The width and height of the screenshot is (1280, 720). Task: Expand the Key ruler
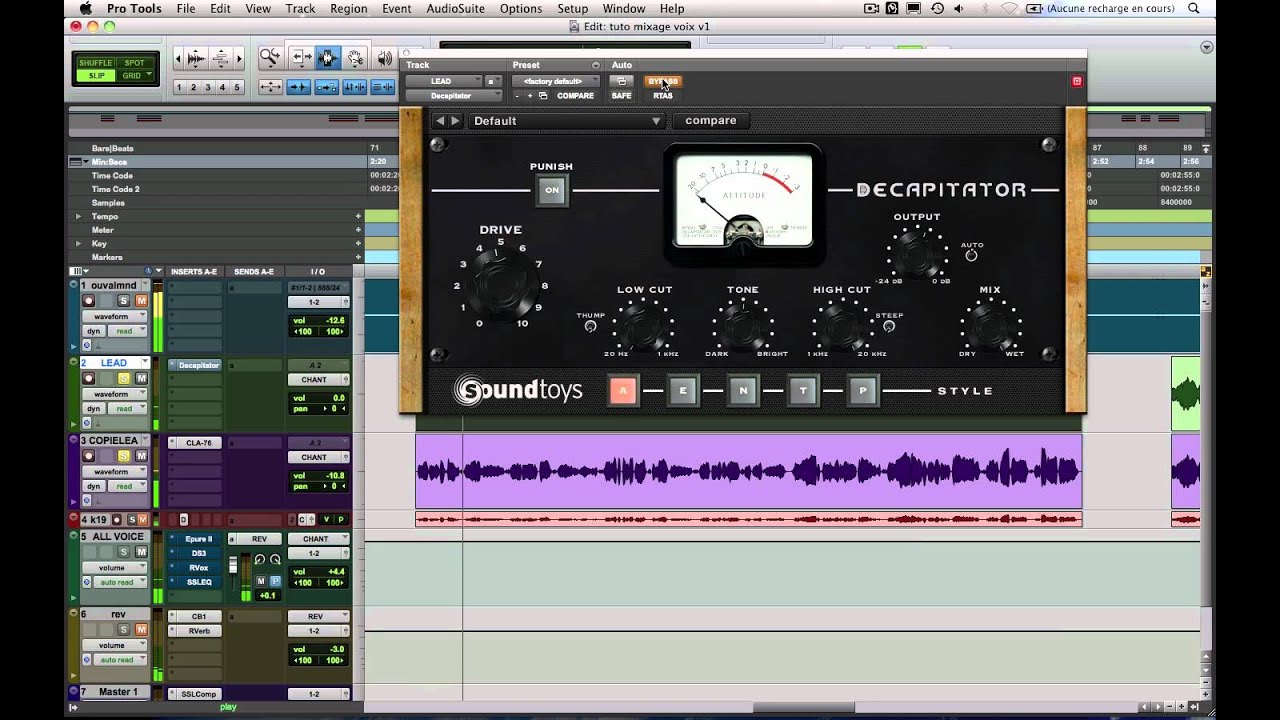(78, 243)
